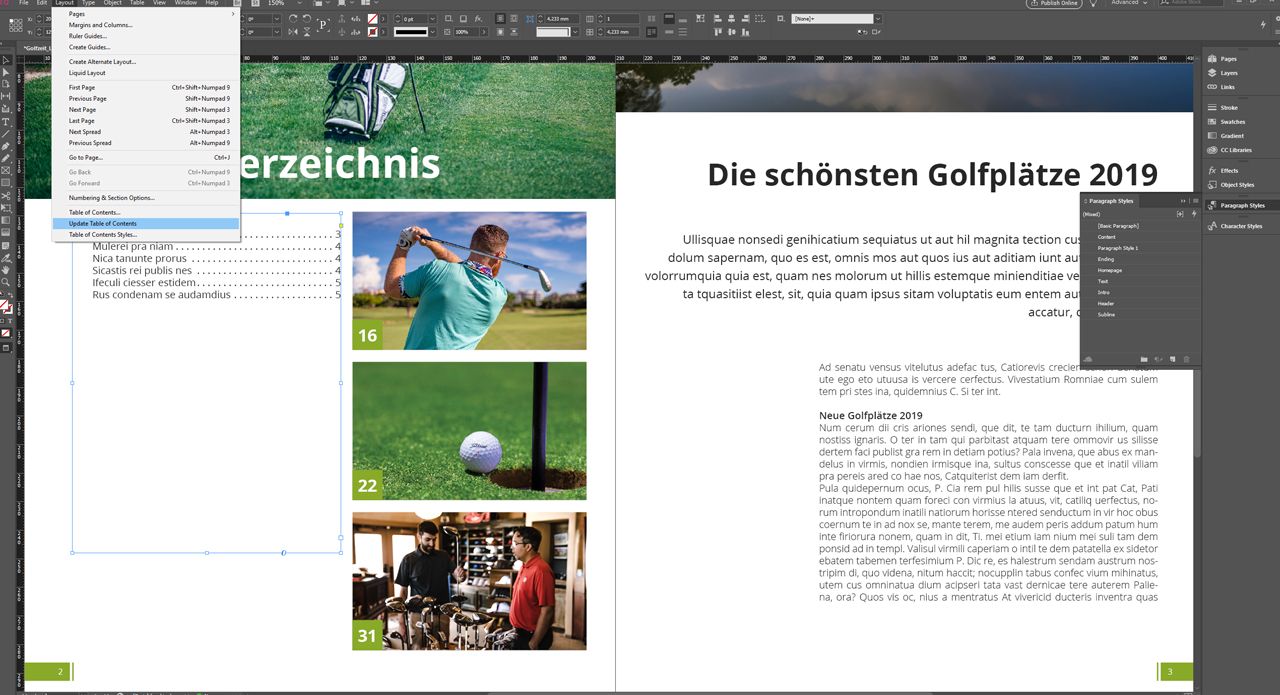
Task: Choose the Gap tool
Action: click(7, 95)
